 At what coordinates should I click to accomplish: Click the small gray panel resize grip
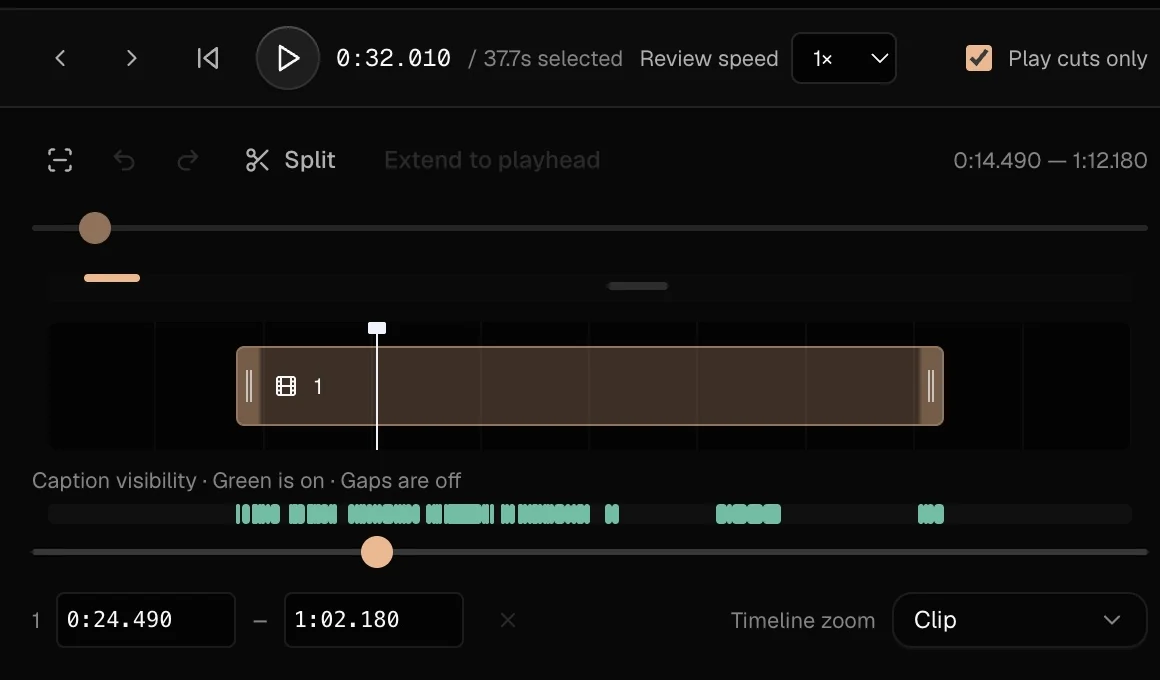(x=637, y=286)
